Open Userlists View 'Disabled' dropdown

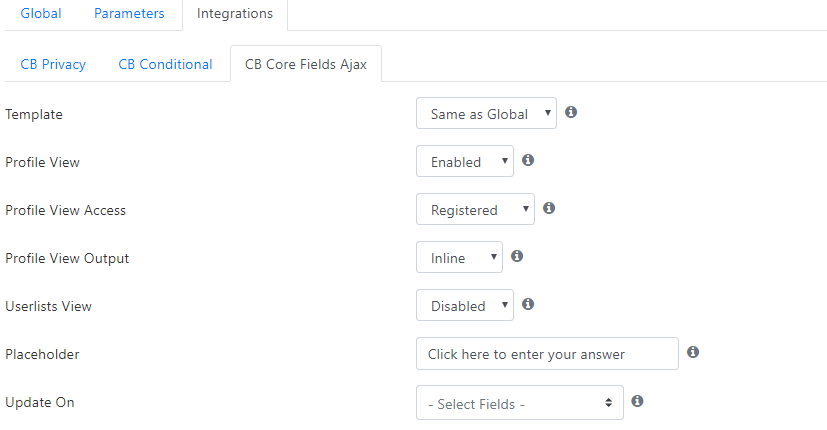pyautogui.click(x=465, y=305)
